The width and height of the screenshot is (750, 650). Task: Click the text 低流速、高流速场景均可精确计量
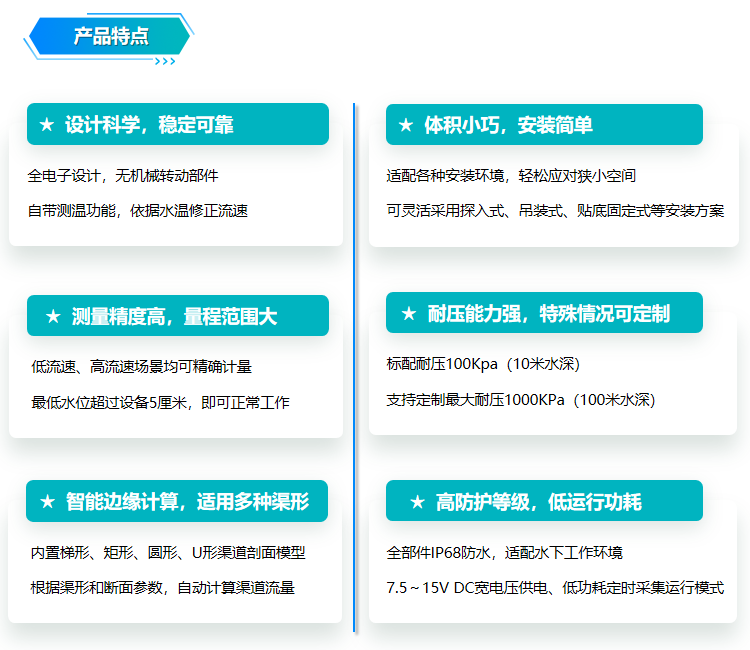[142, 367]
